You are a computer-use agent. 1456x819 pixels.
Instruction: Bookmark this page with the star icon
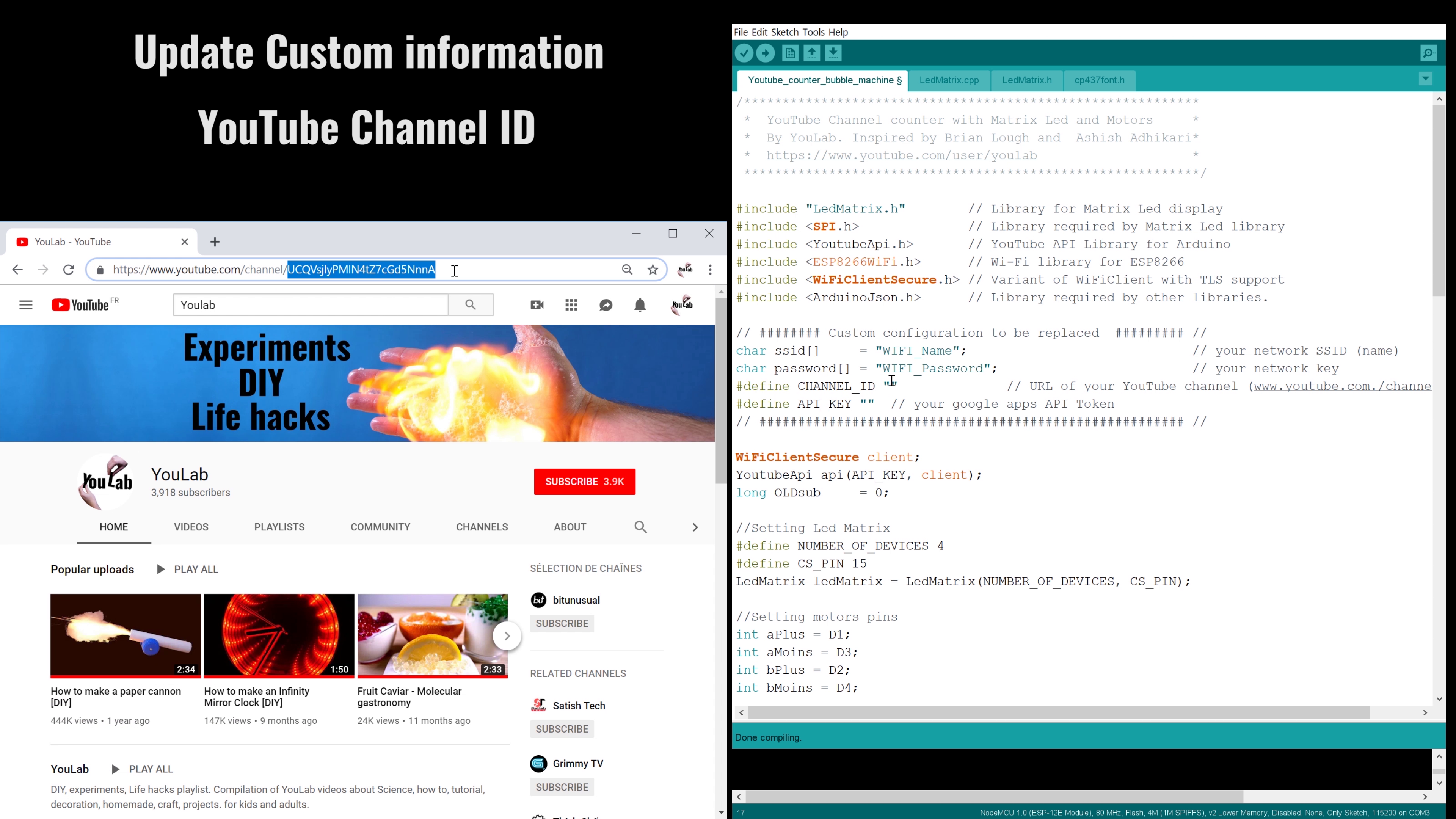tap(653, 270)
